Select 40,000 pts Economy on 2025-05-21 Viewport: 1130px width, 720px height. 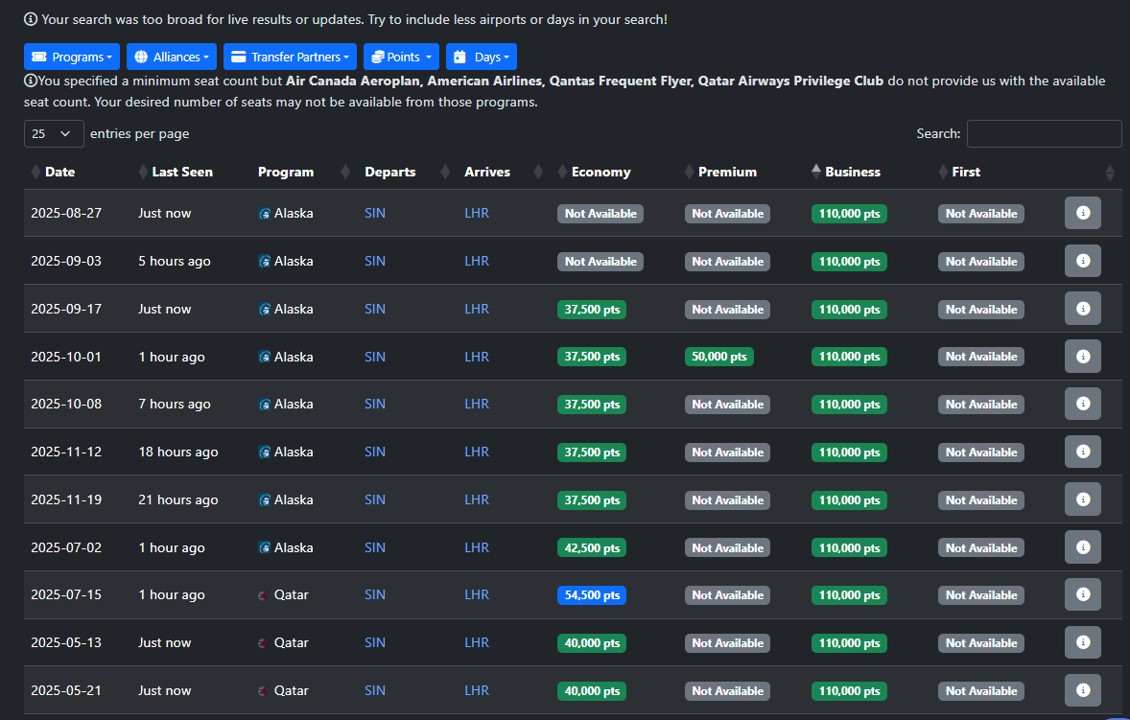coord(592,691)
